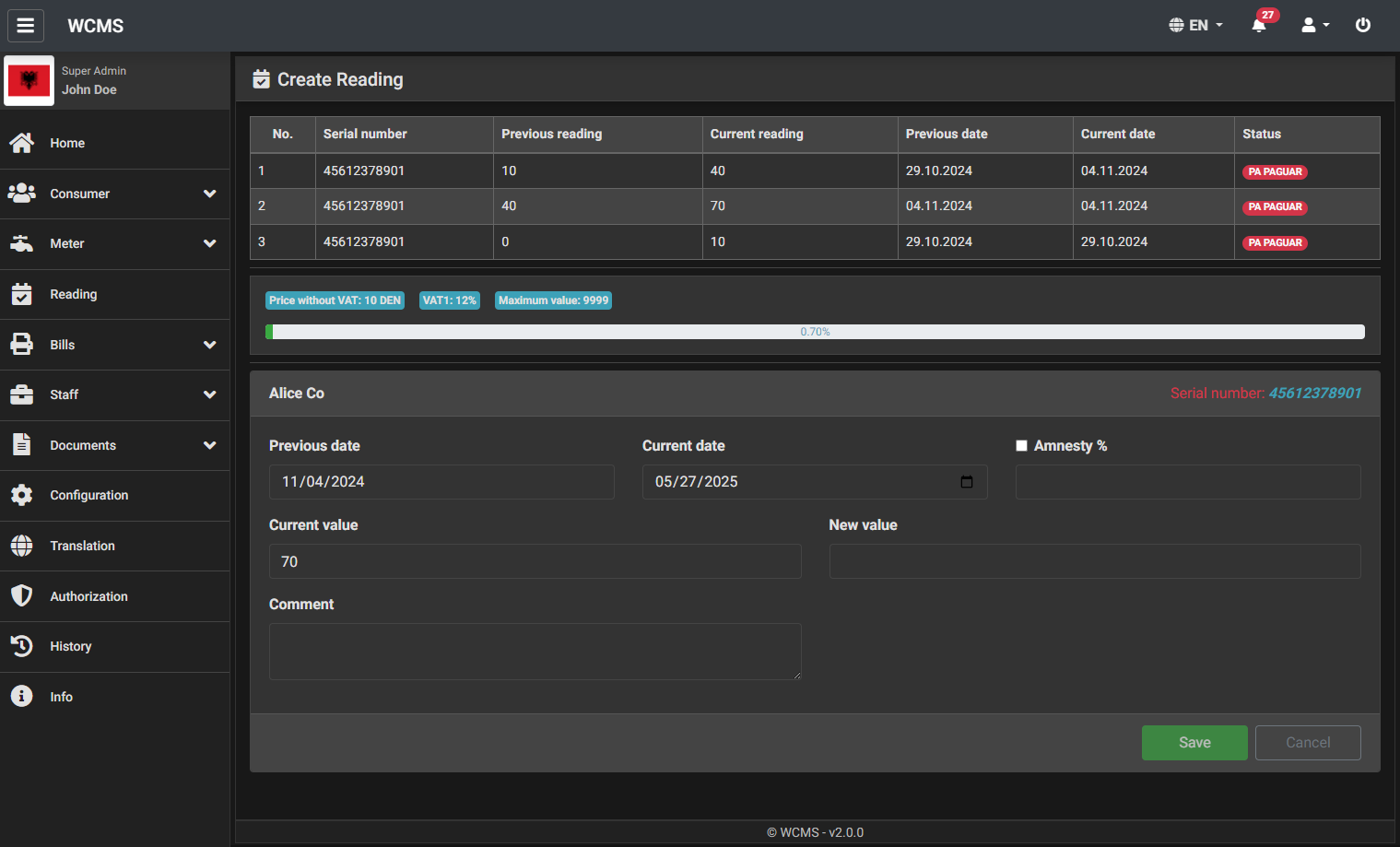Expand the Consumer menu chevron

(210, 194)
